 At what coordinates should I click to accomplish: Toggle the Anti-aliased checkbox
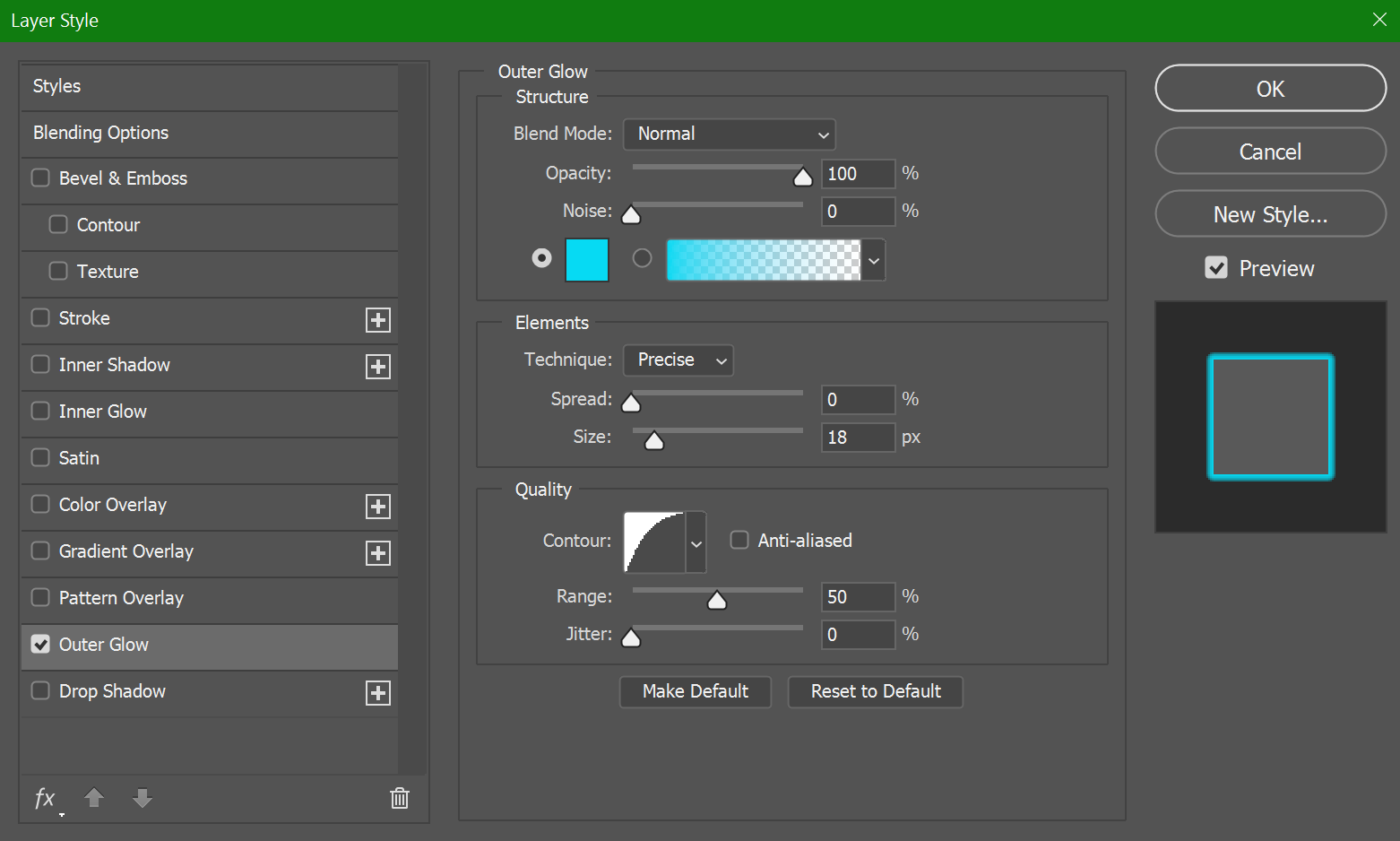point(739,540)
